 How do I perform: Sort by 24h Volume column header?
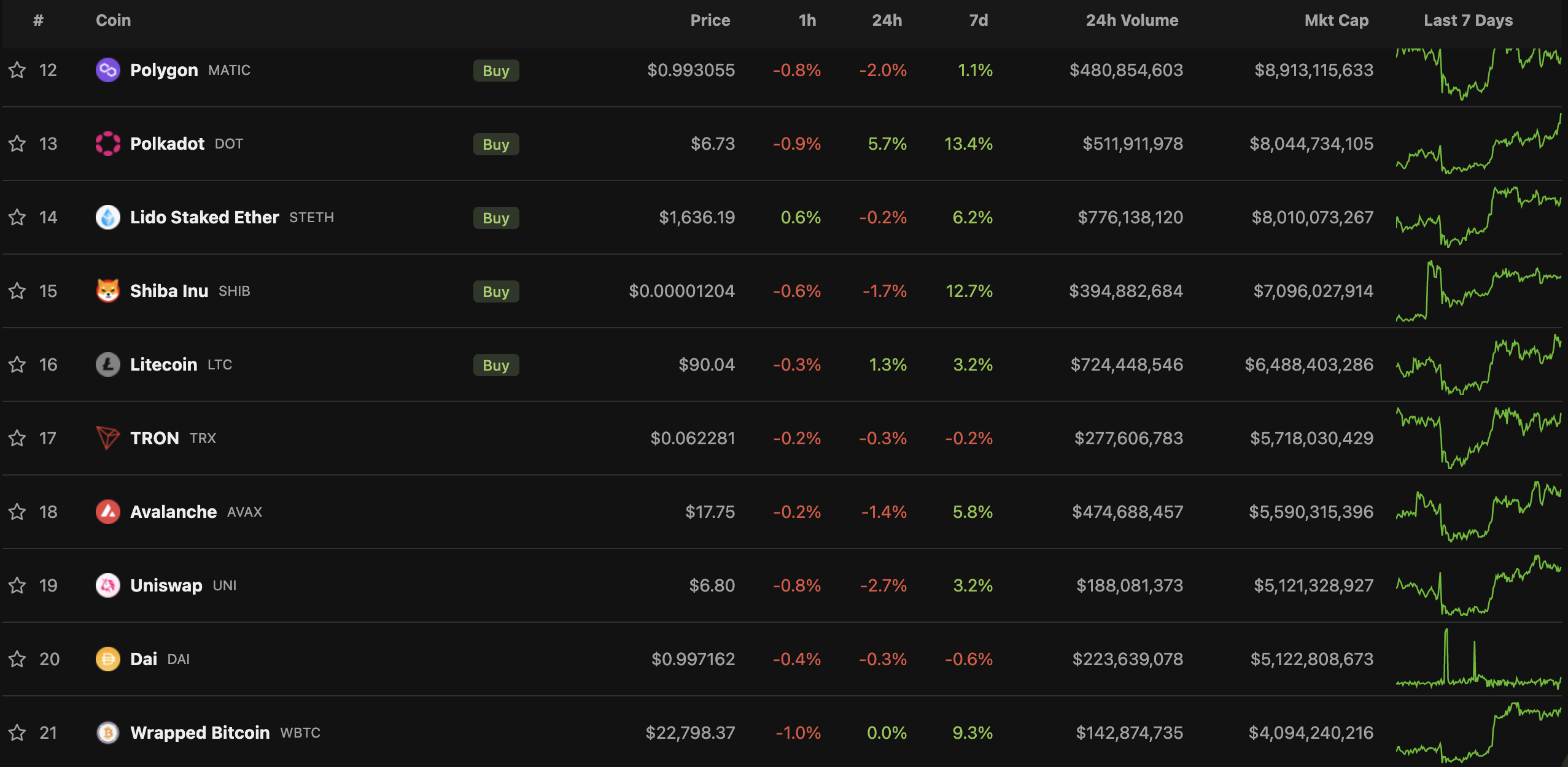pyautogui.click(x=1131, y=20)
